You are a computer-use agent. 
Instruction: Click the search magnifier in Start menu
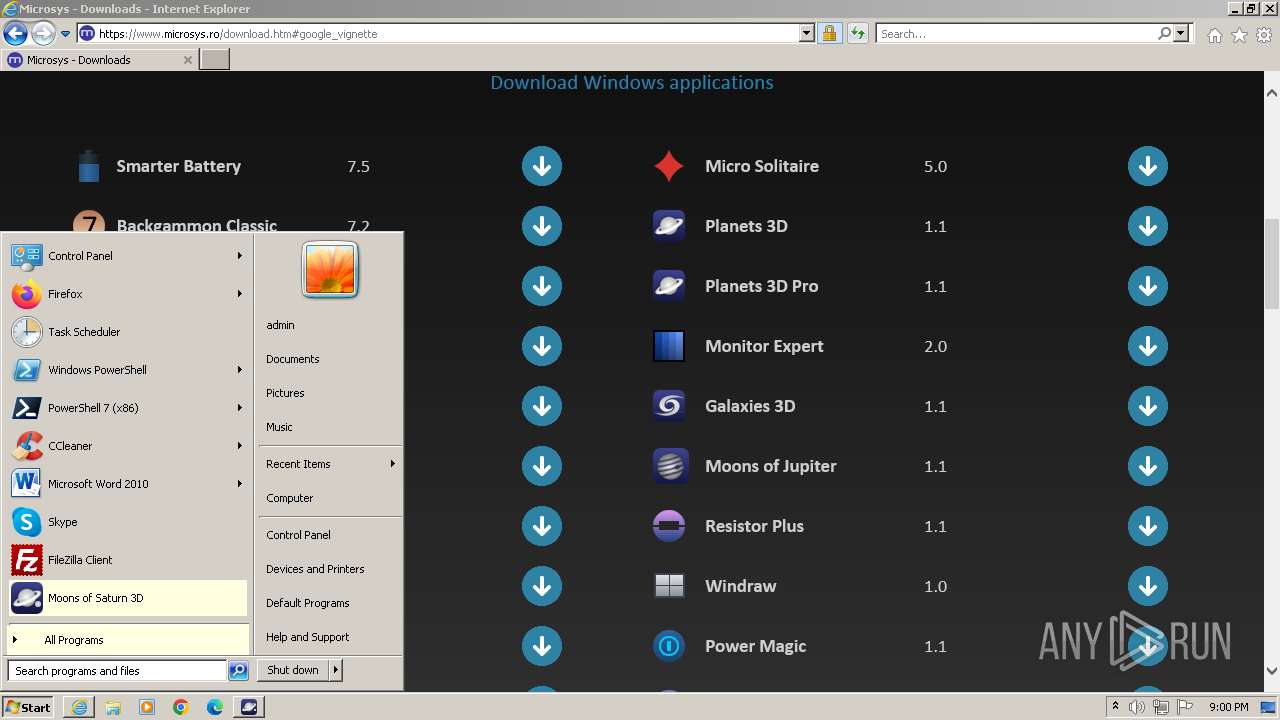pos(238,671)
